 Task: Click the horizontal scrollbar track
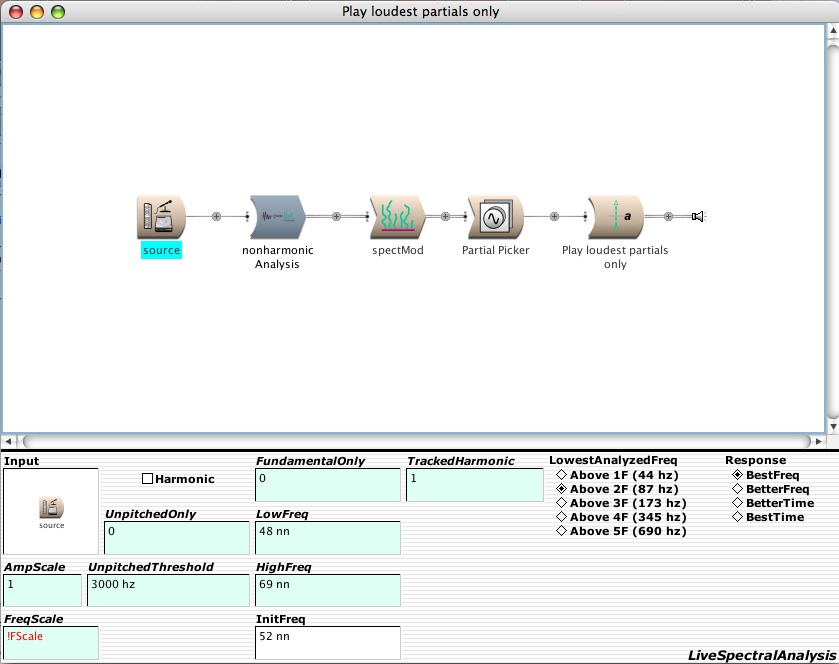pyautogui.click(x=416, y=441)
